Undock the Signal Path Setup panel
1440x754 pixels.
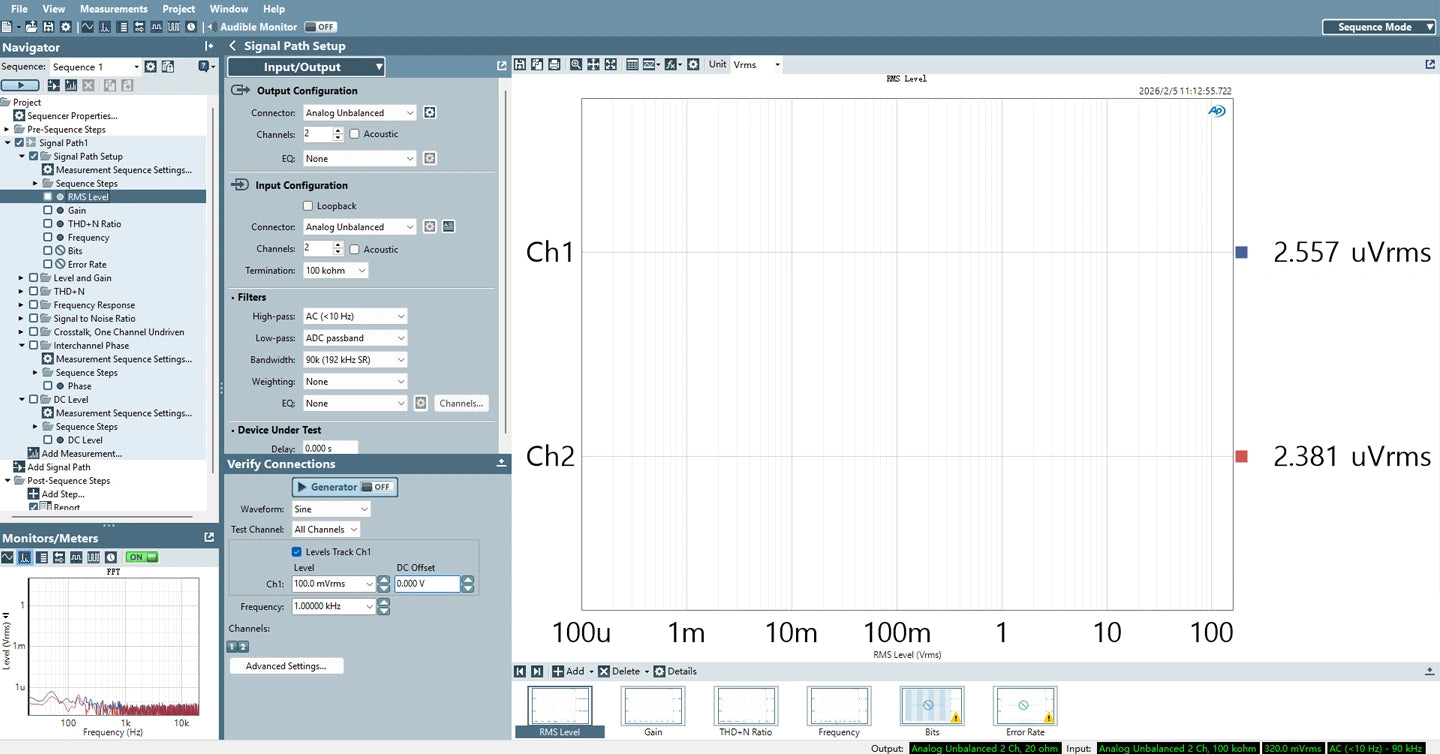(x=502, y=66)
